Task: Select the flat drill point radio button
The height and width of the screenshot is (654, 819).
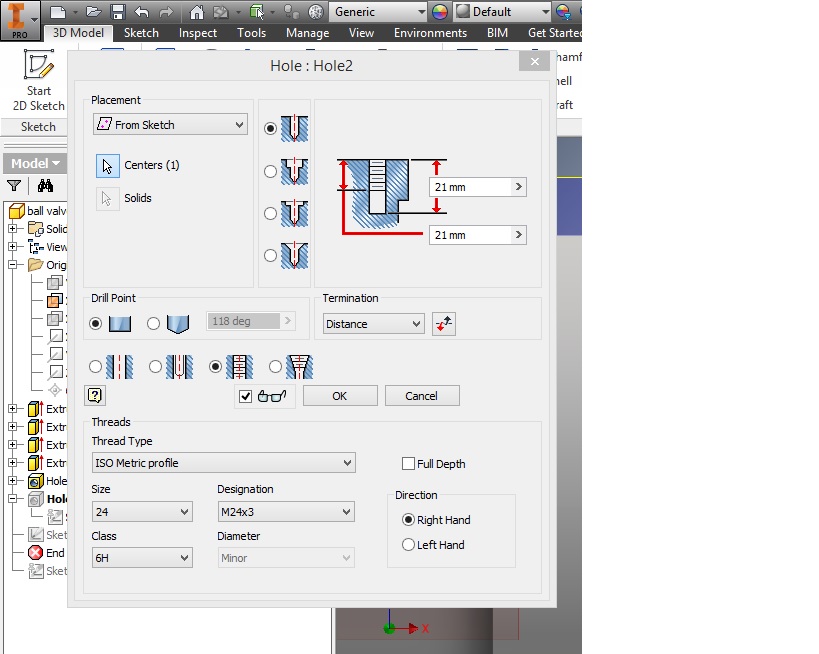Action: (x=95, y=324)
